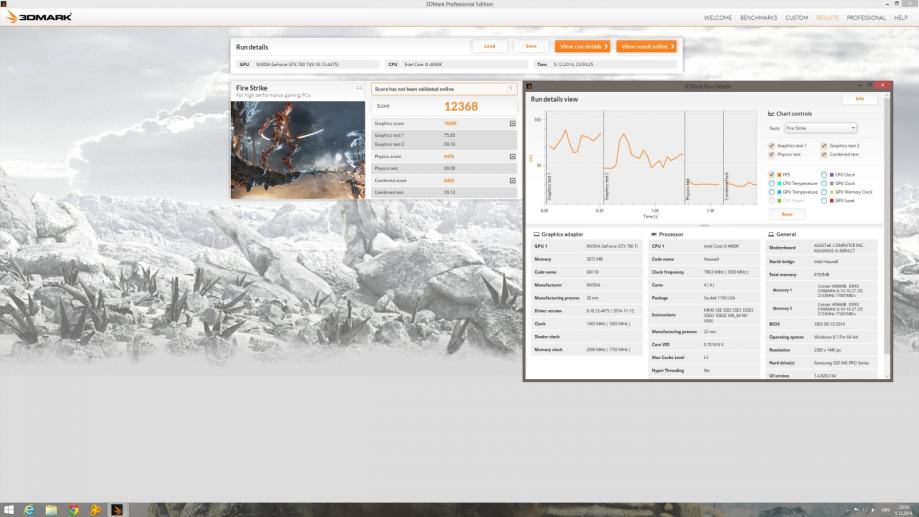This screenshot has height=517, width=919.
Task: Click the Hyper Threading row in Processor
Action: point(704,370)
